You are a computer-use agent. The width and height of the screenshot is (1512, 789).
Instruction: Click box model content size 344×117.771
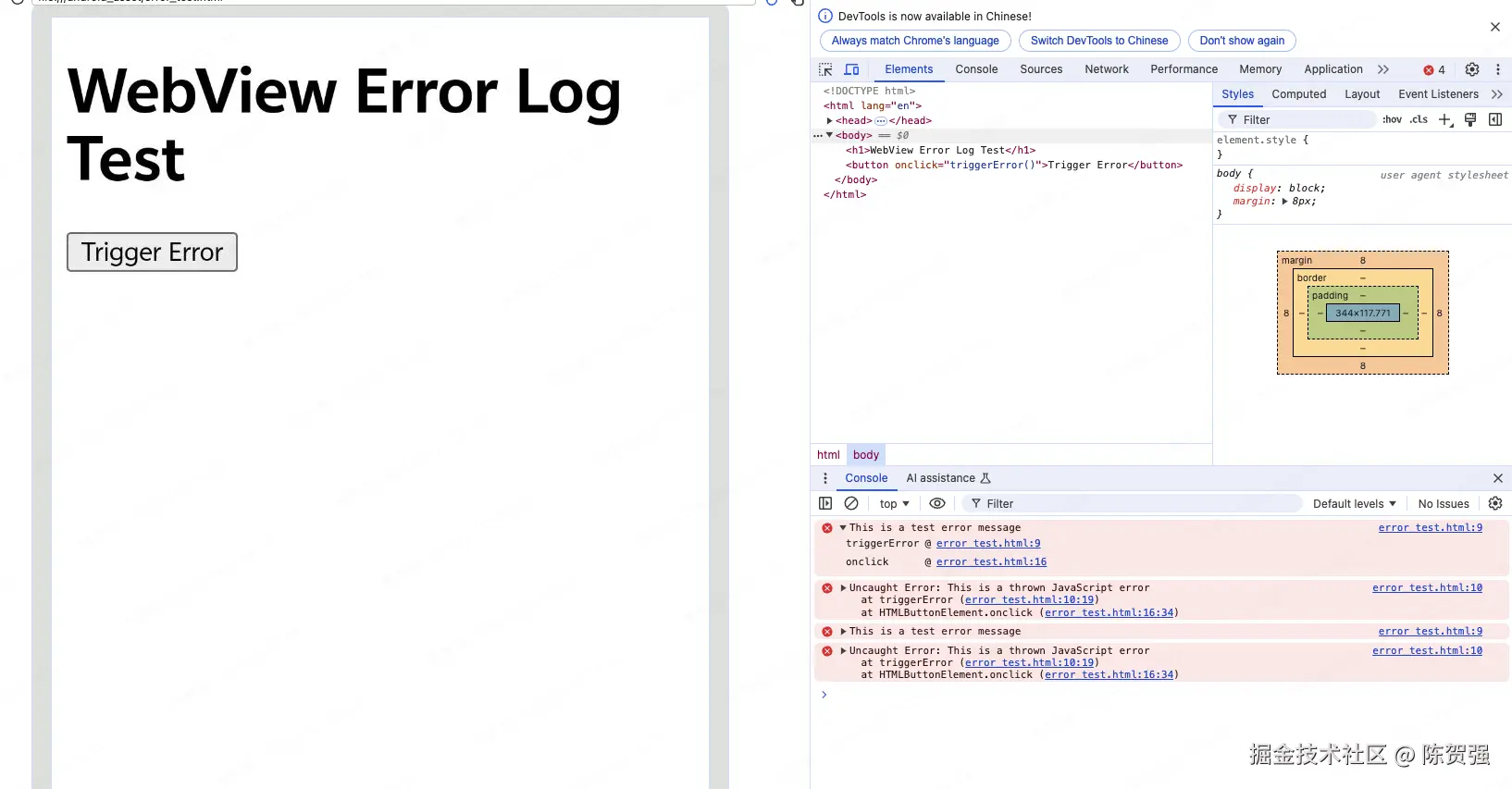1363,313
